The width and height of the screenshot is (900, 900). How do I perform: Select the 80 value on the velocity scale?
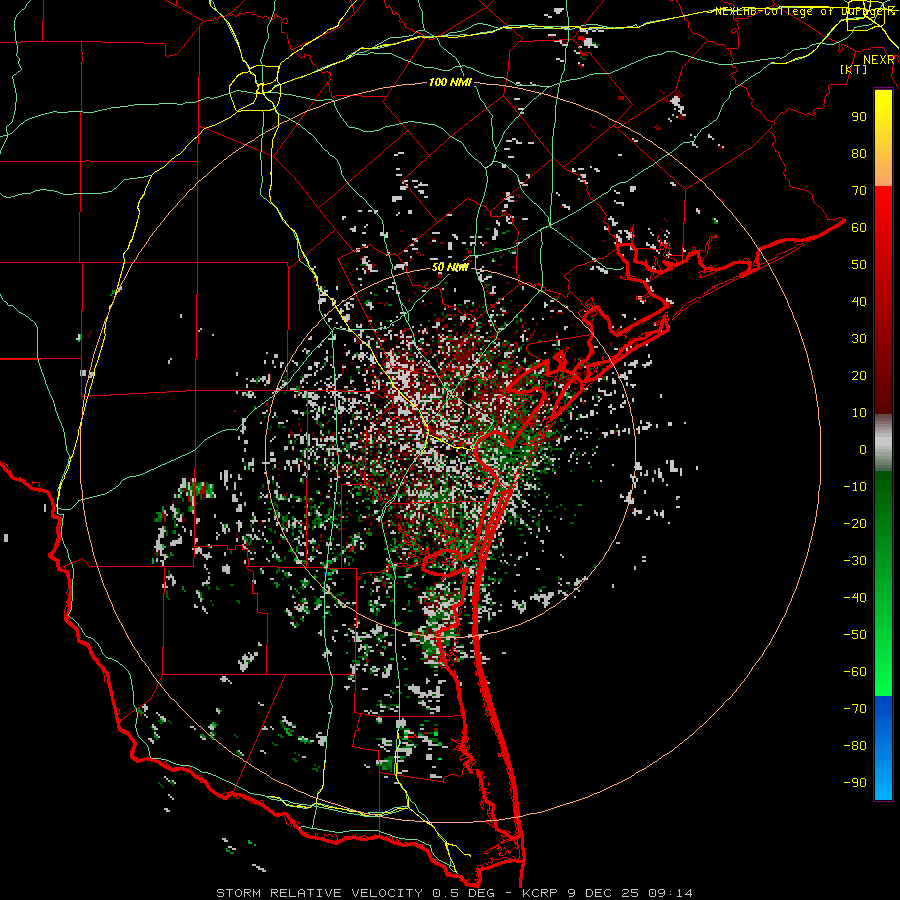coord(859,153)
